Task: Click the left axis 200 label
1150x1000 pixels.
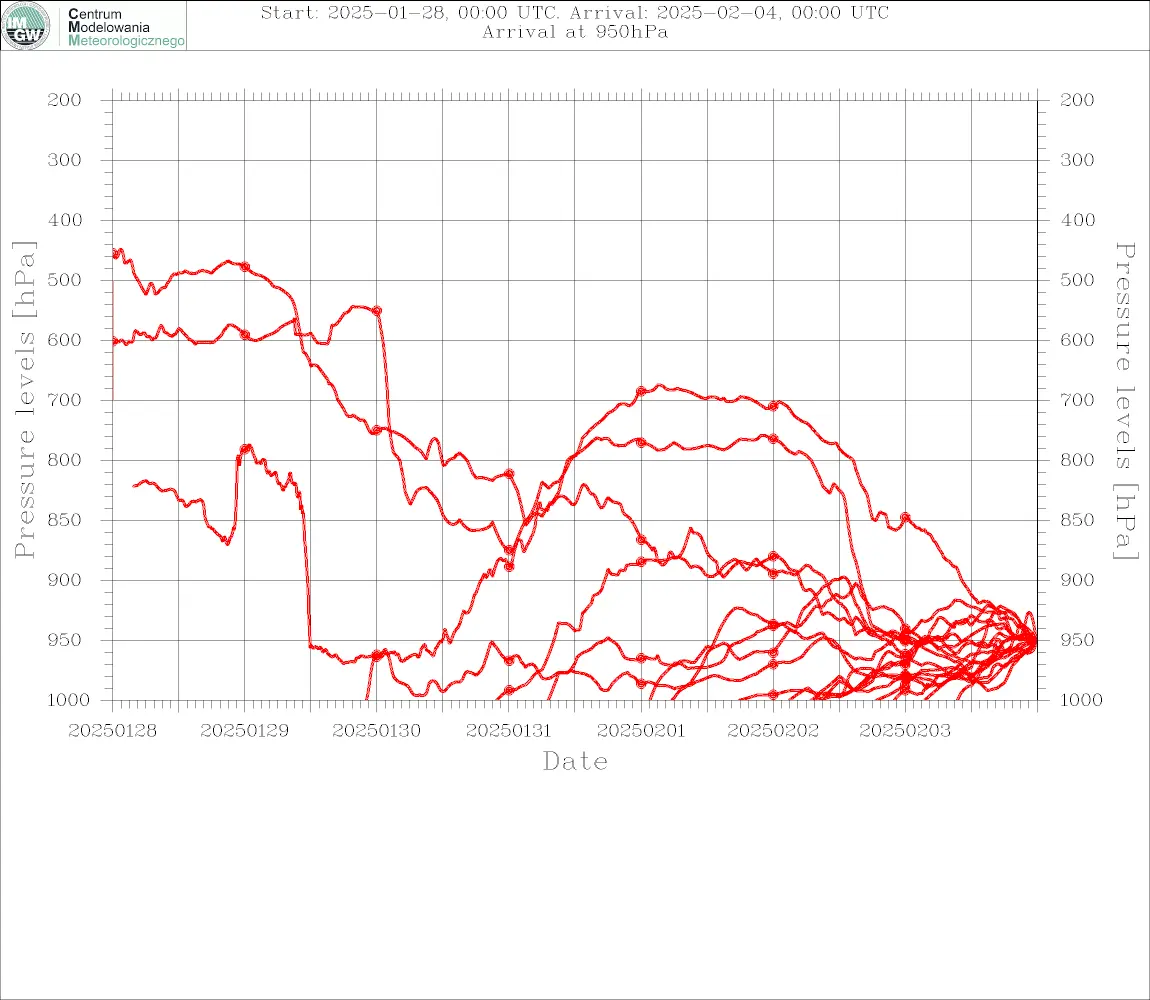Action: 65,100
